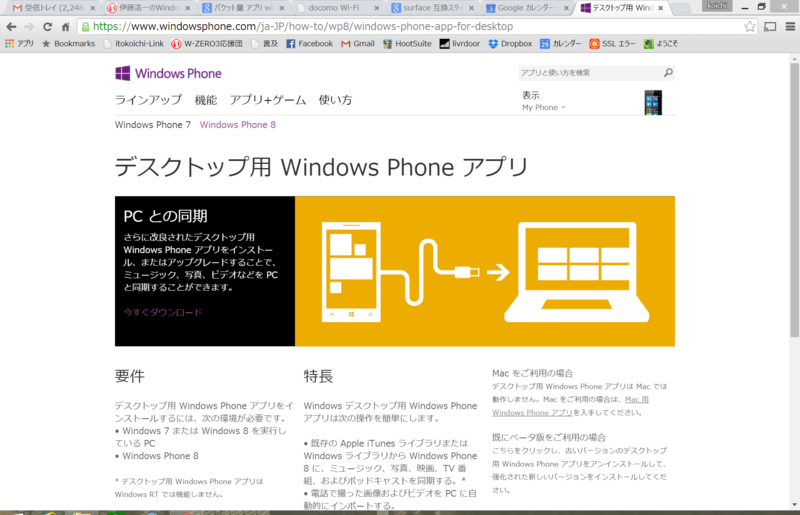Open the アプリ apps grid shortcut

[19, 44]
